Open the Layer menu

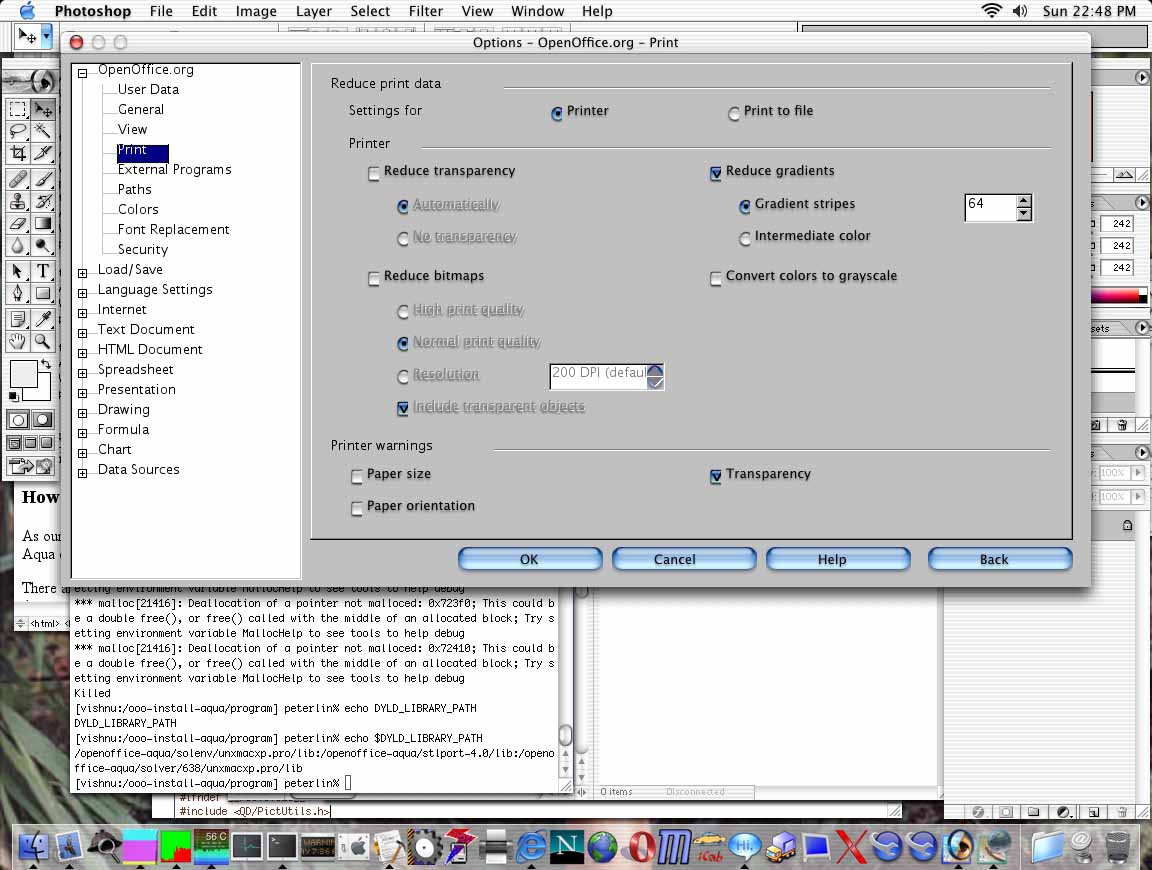pos(314,11)
